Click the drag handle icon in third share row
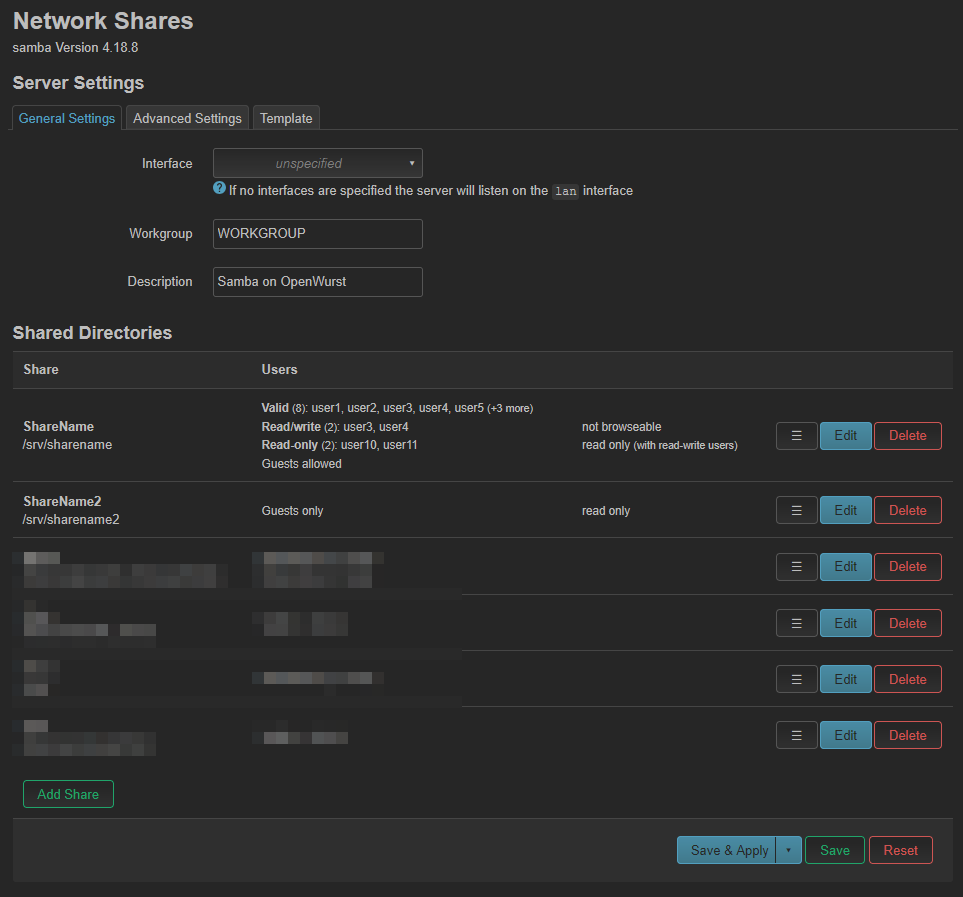963x897 pixels. (796, 566)
